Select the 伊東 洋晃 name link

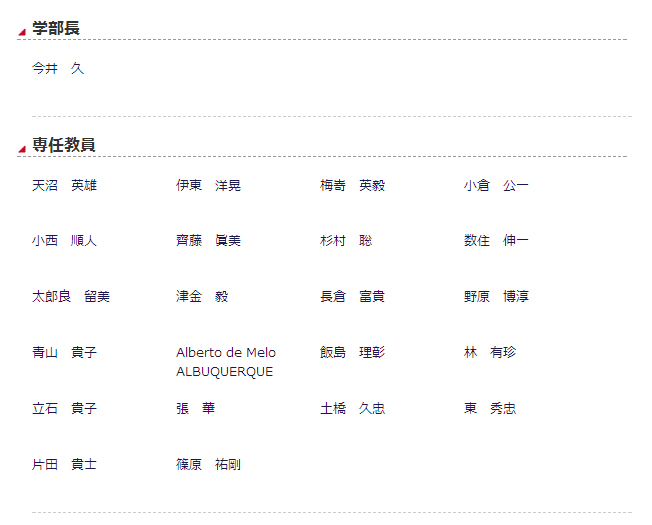coord(208,185)
